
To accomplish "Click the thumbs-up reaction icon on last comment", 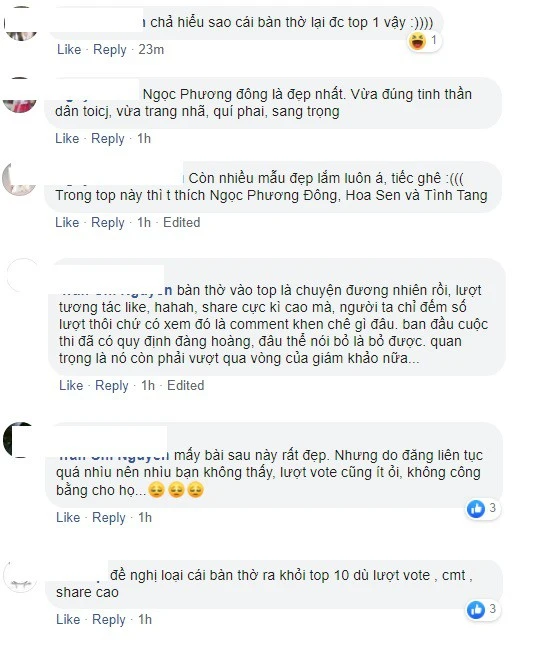I will click(x=476, y=610).
